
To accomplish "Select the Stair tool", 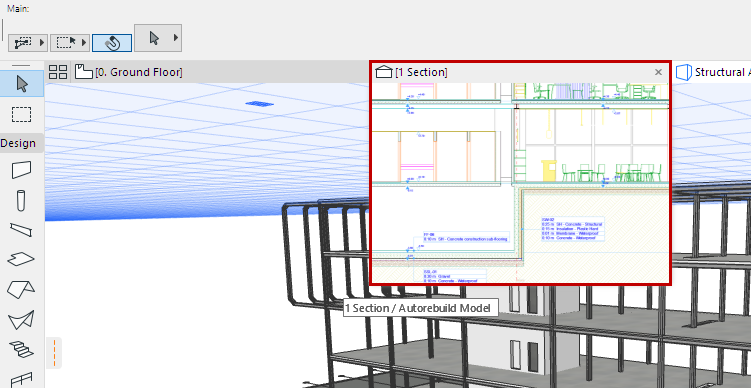I will (22, 349).
